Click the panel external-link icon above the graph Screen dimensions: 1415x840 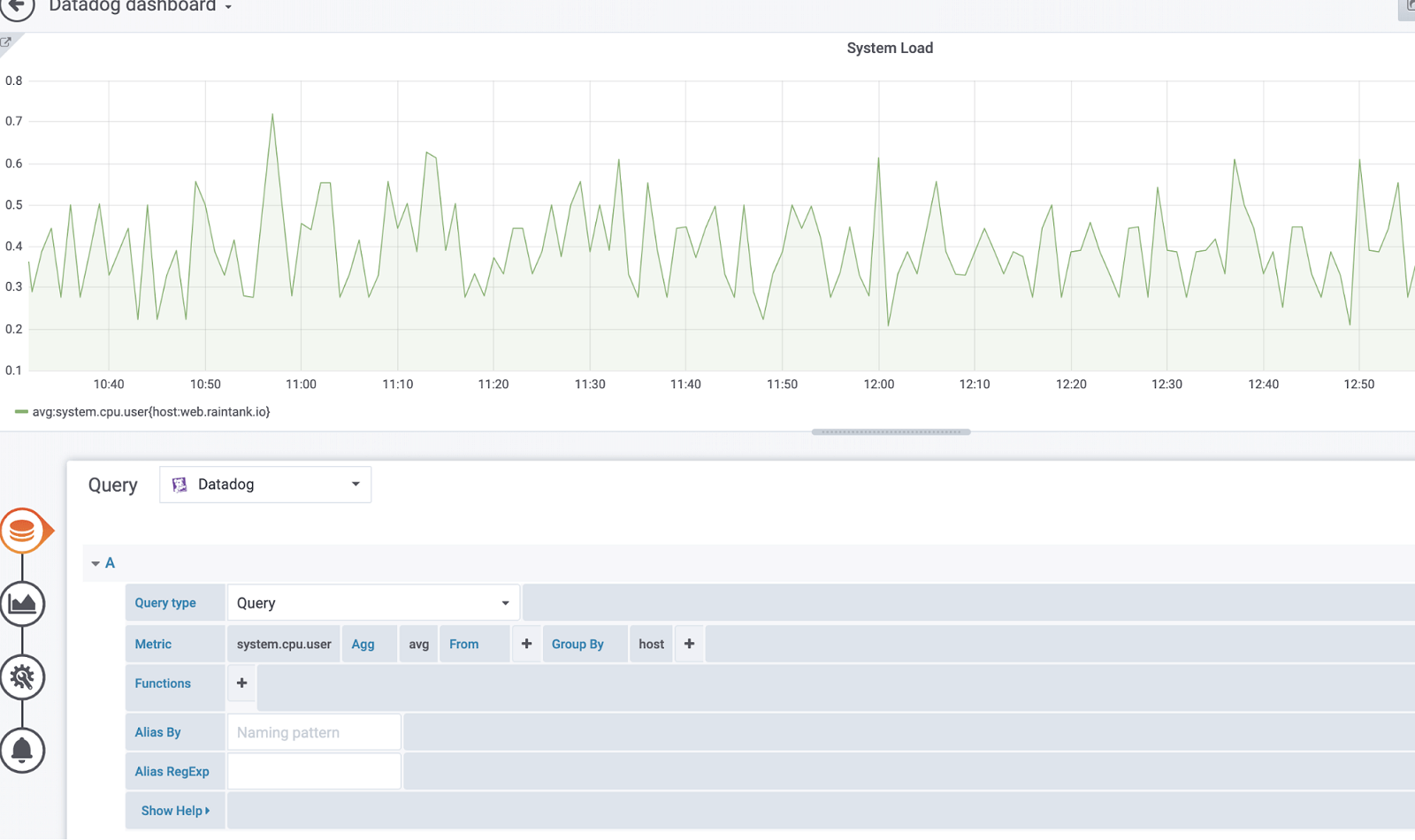(x=6, y=41)
